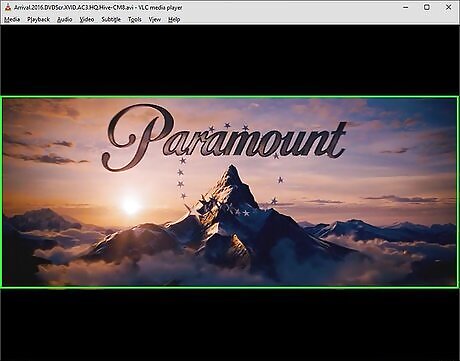Open the Media menu
Viewport: 460px width, 361px height.
pos(12,20)
